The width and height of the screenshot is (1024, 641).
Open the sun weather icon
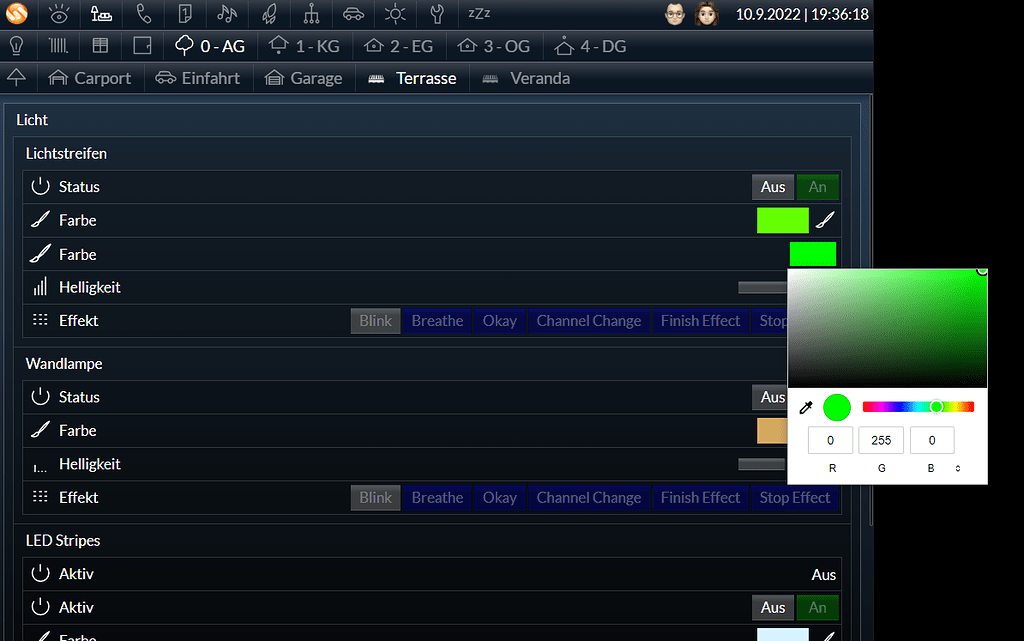tap(395, 14)
